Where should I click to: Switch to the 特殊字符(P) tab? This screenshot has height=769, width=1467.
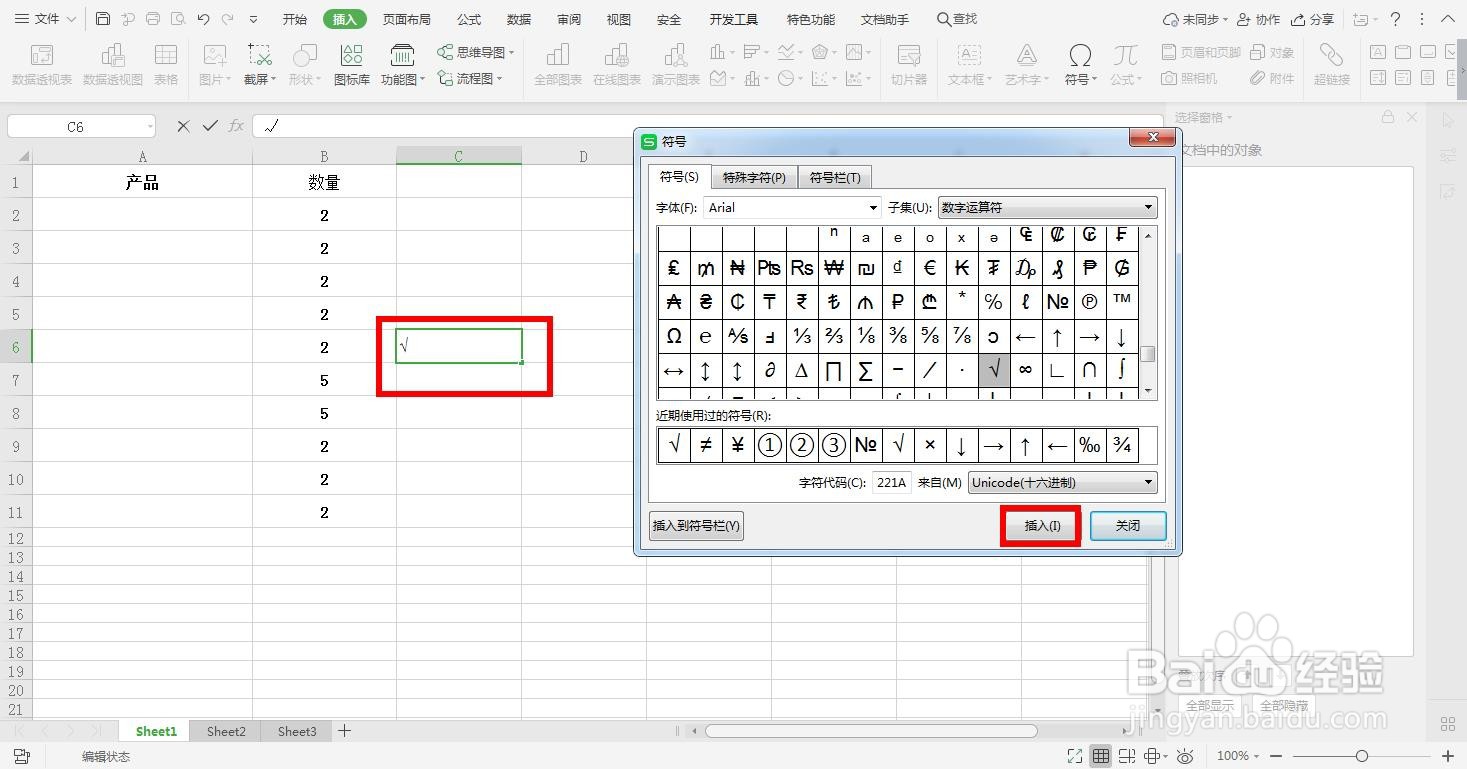point(753,177)
